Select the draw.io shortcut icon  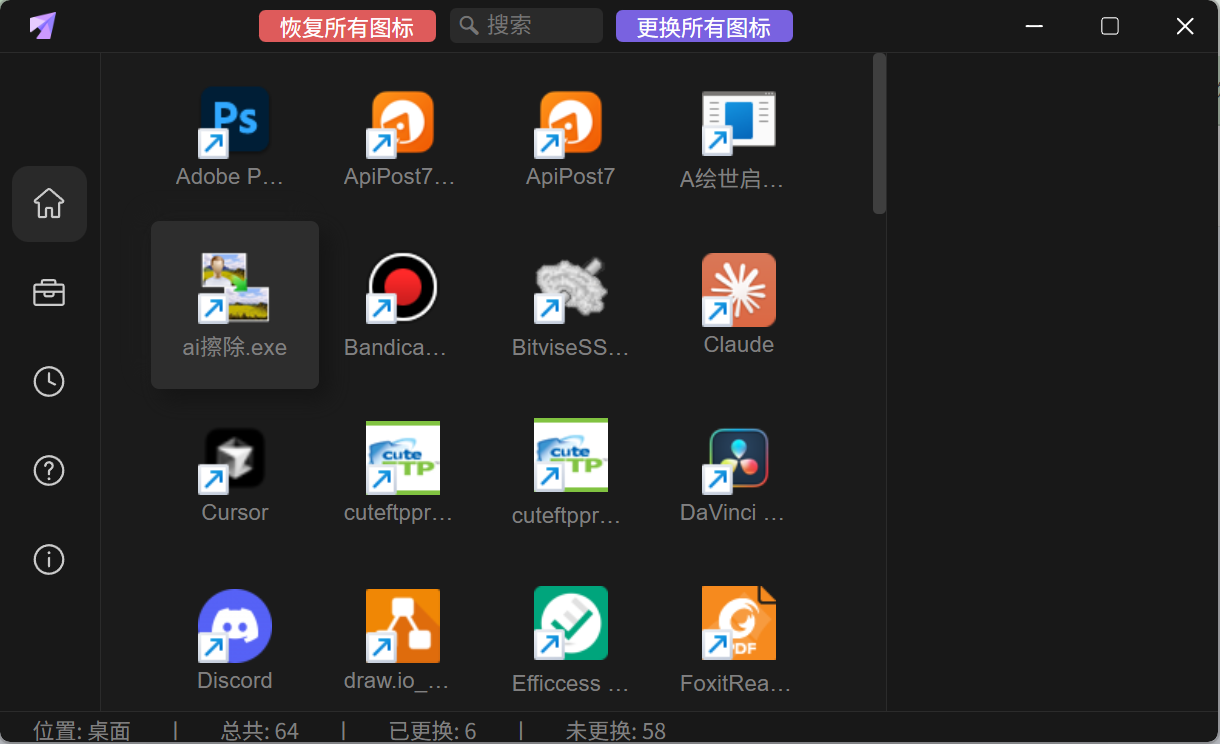point(402,624)
